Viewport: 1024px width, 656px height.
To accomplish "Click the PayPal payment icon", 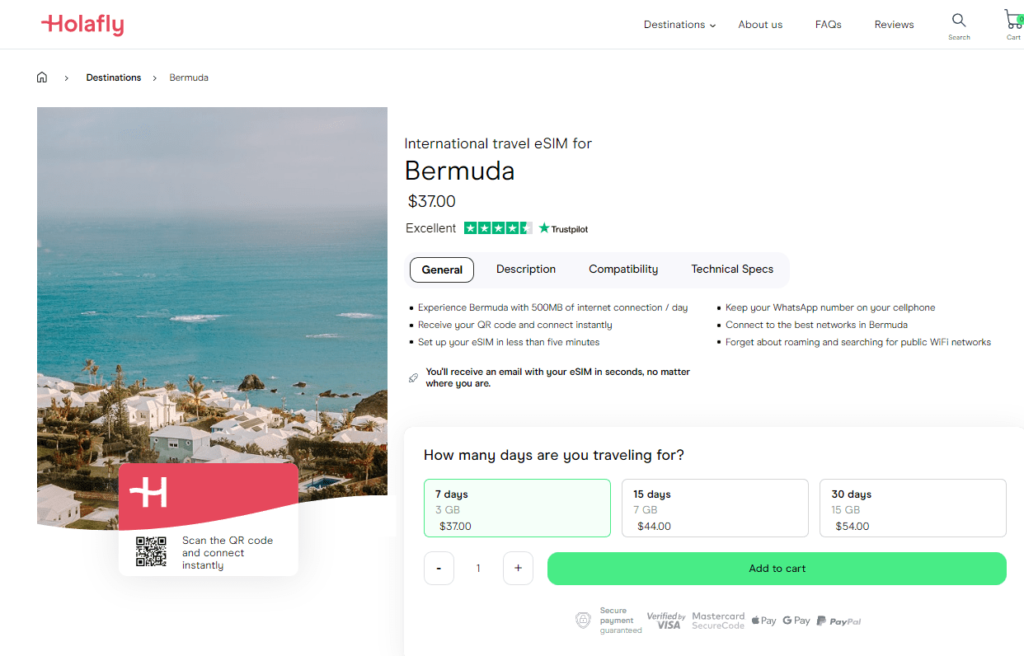I will click(x=839, y=621).
